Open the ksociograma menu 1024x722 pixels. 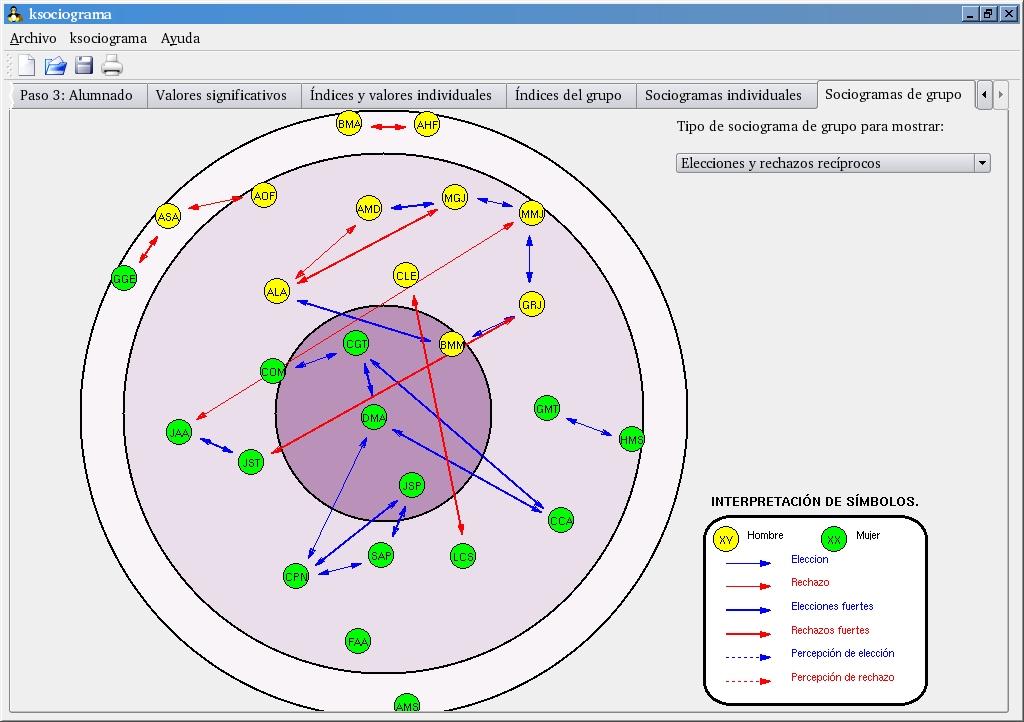pyautogui.click(x=108, y=39)
